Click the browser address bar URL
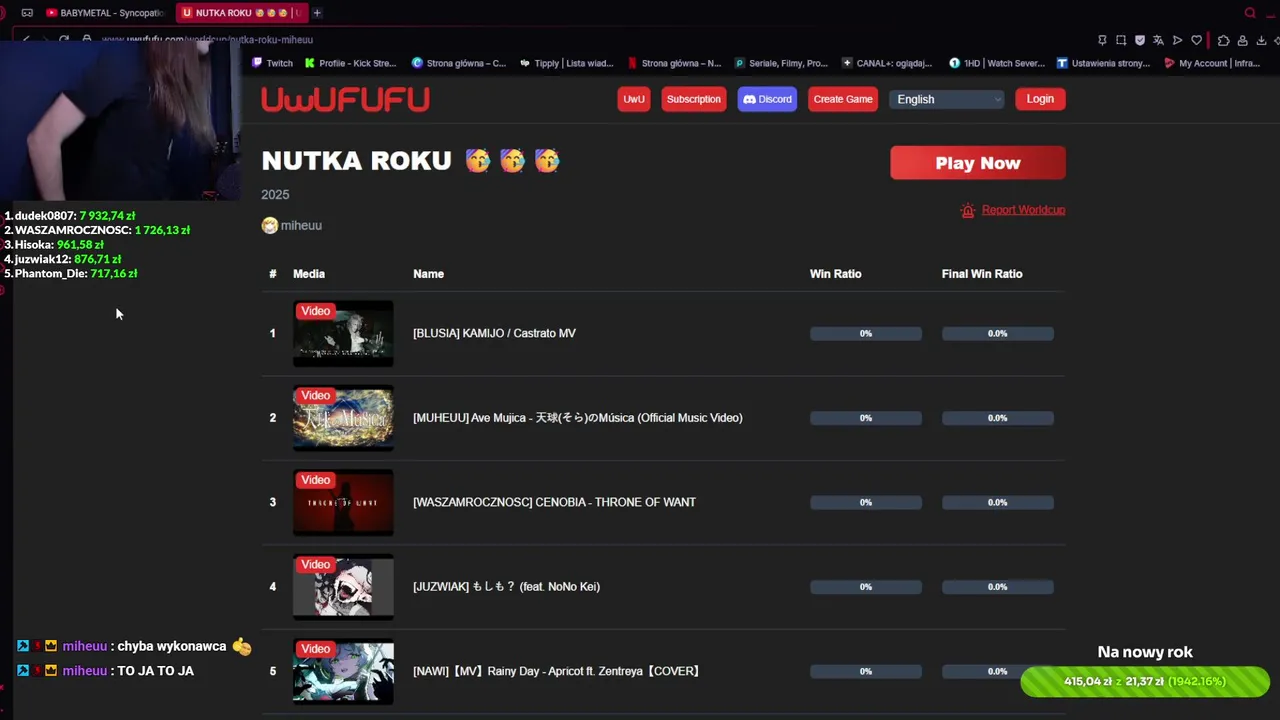The height and width of the screenshot is (720, 1280). click(x=207, y=40)
